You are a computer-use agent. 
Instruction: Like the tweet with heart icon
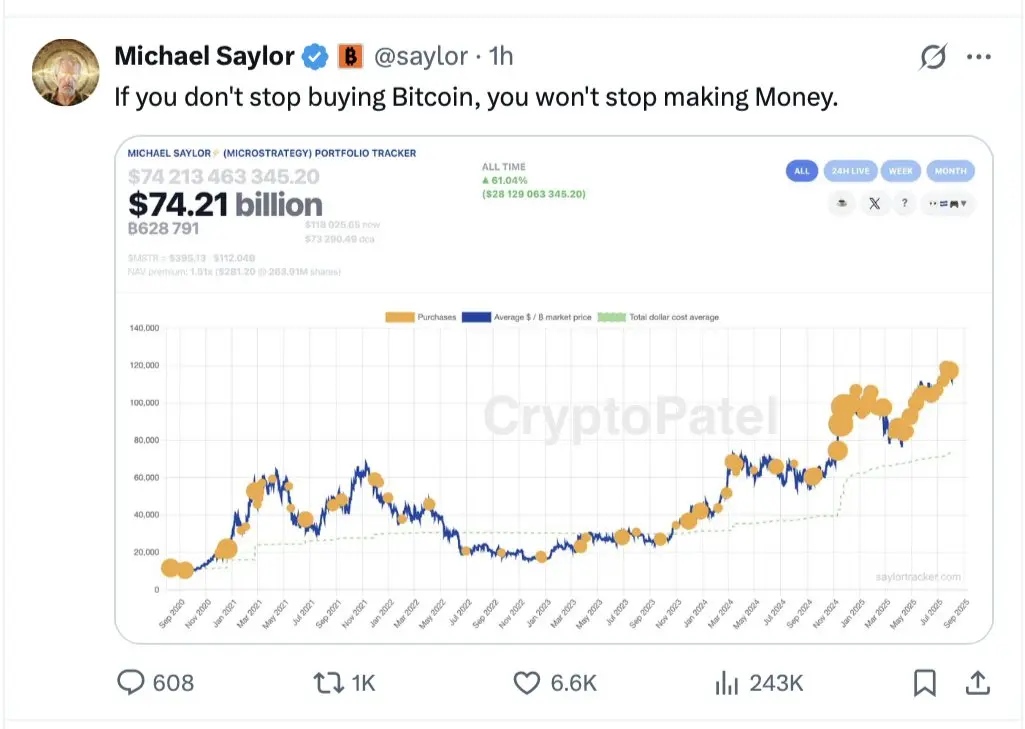[x=527, y=683]
